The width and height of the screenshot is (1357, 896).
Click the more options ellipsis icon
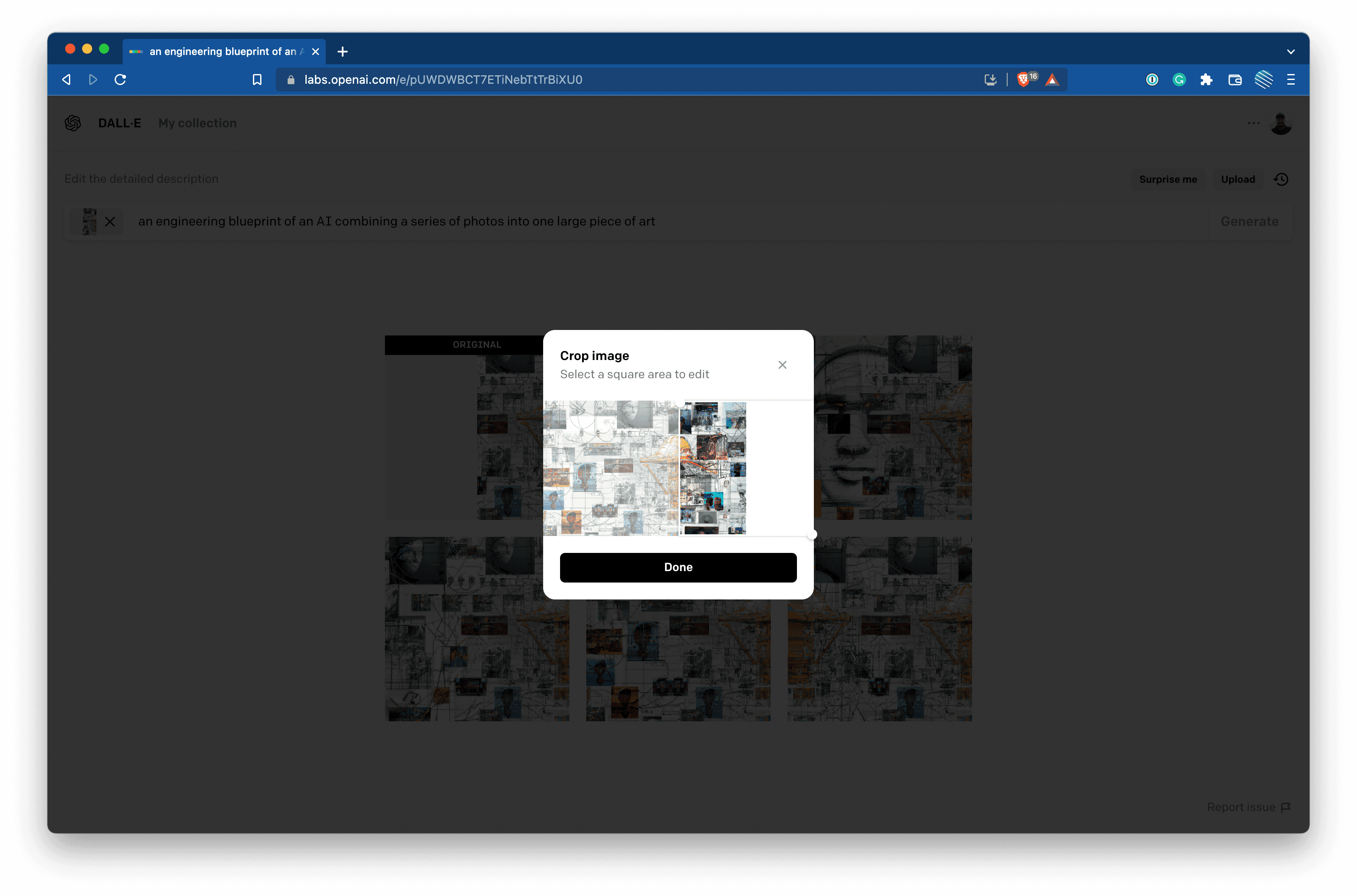click(x=1253, y=122)
